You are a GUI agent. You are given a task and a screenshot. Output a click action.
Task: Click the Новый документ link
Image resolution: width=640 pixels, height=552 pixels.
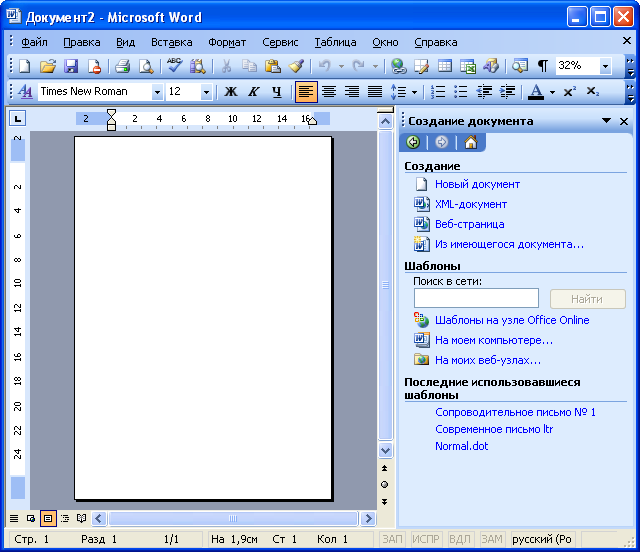pos(477,184)
